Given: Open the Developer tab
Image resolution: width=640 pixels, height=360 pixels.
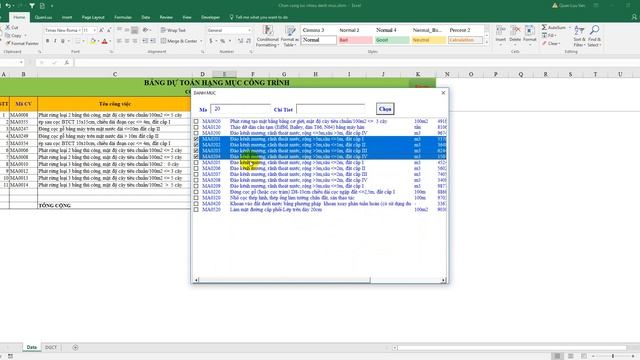Looking at the screenshot, I should [x=210, y=17].
